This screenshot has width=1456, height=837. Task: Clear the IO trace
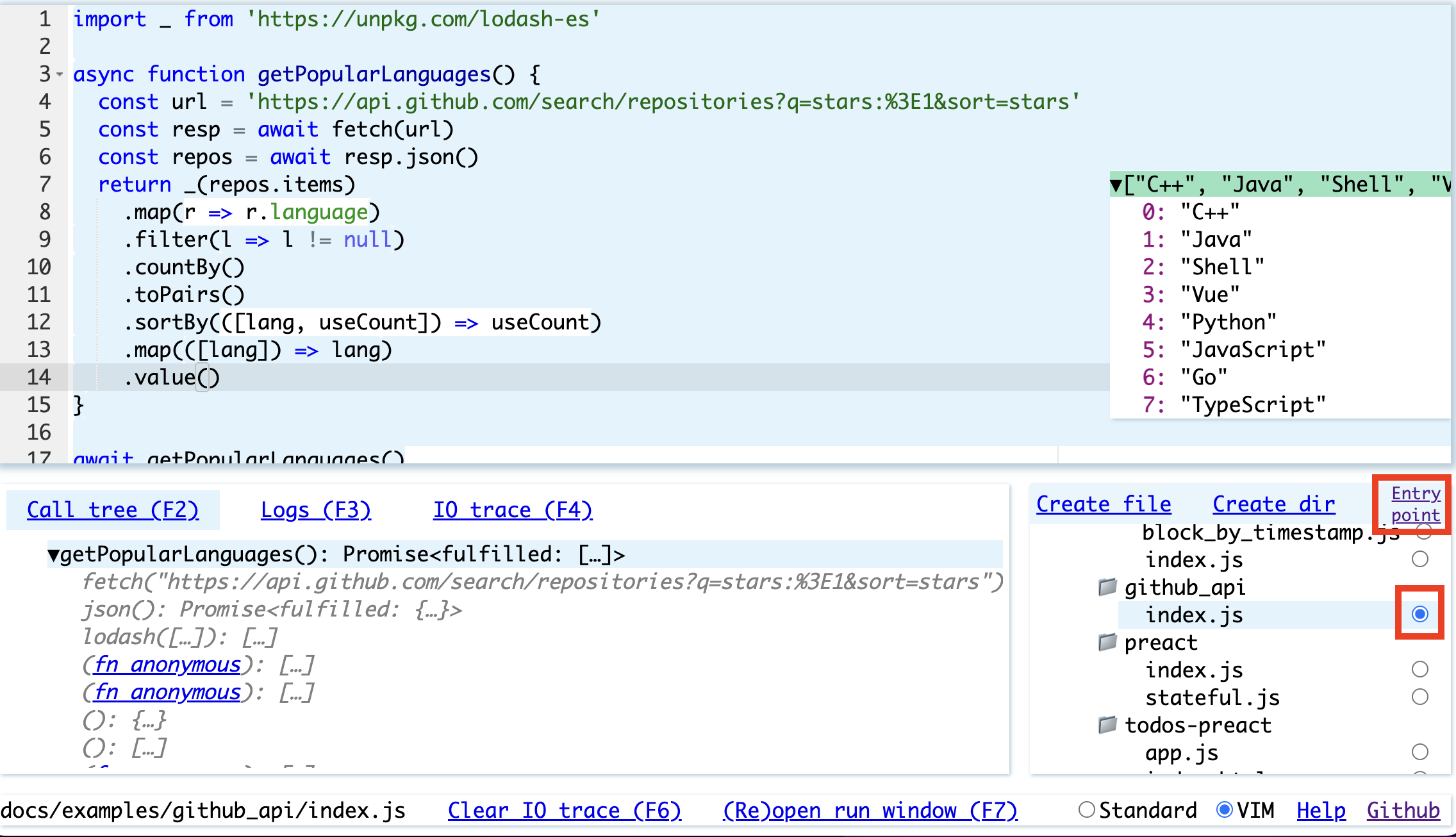564,809
